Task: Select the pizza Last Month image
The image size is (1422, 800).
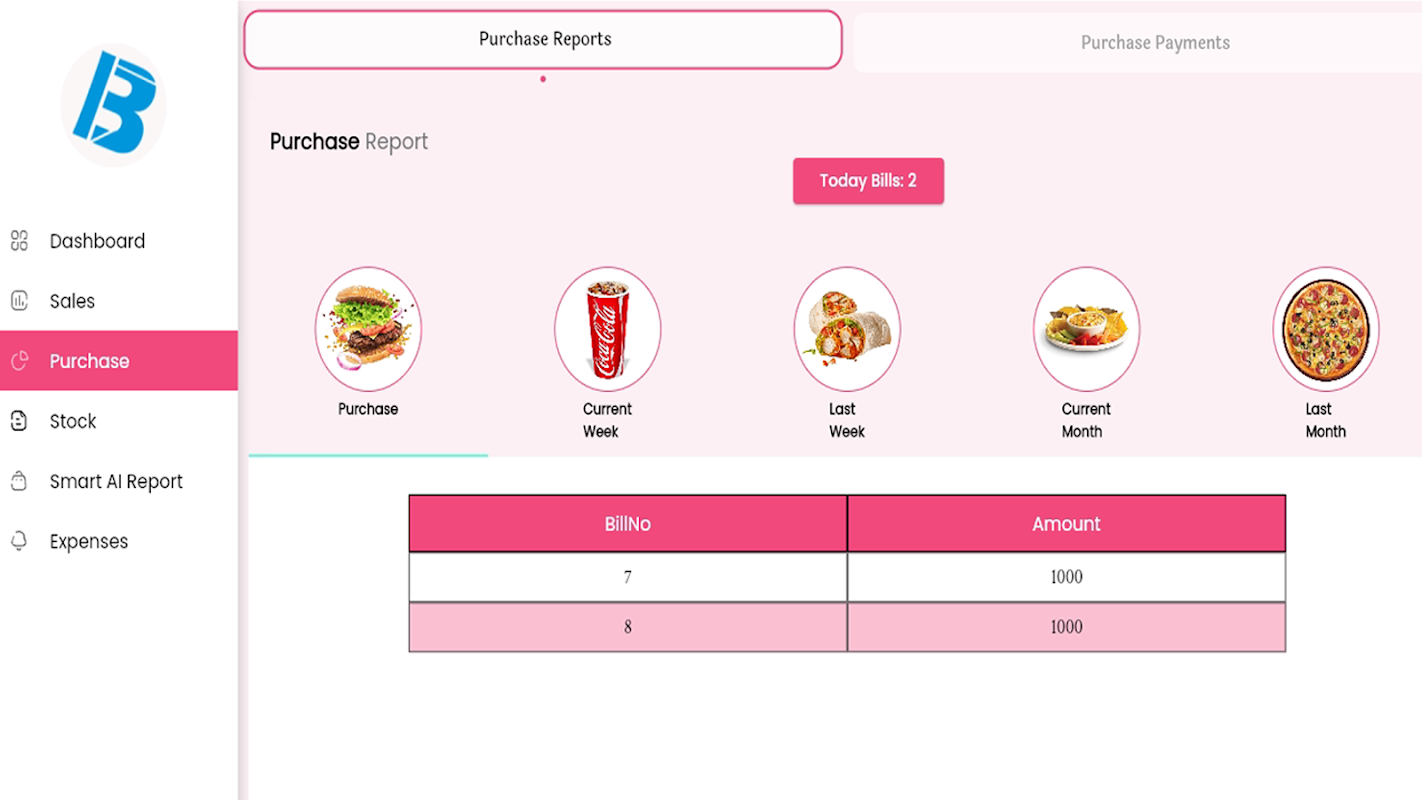Action: (1325, 329)
